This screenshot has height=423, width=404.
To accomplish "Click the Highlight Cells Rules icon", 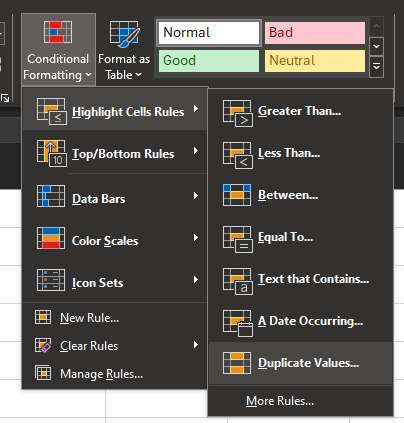I will (x=51, y=111).
